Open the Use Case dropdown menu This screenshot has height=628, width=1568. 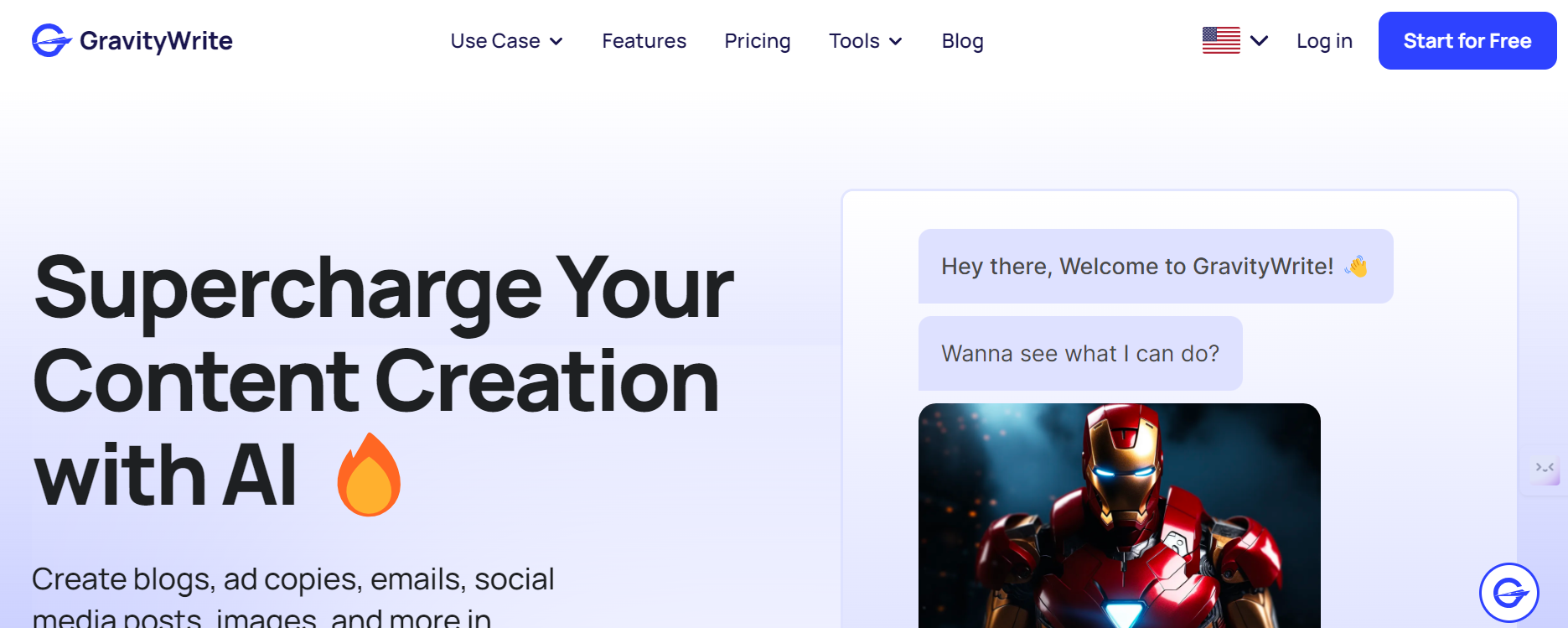506,41
